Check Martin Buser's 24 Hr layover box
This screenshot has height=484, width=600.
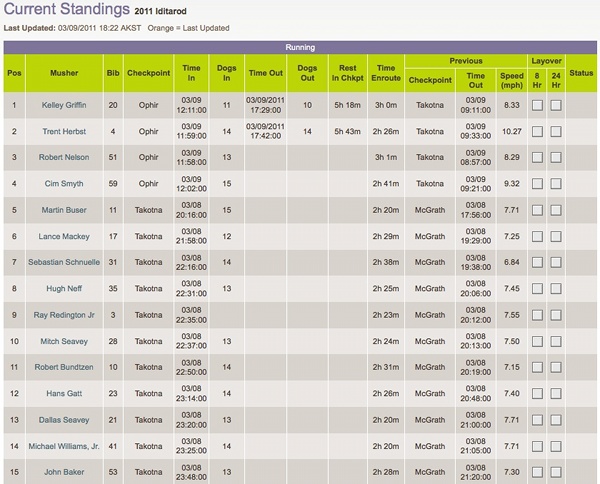556,210
